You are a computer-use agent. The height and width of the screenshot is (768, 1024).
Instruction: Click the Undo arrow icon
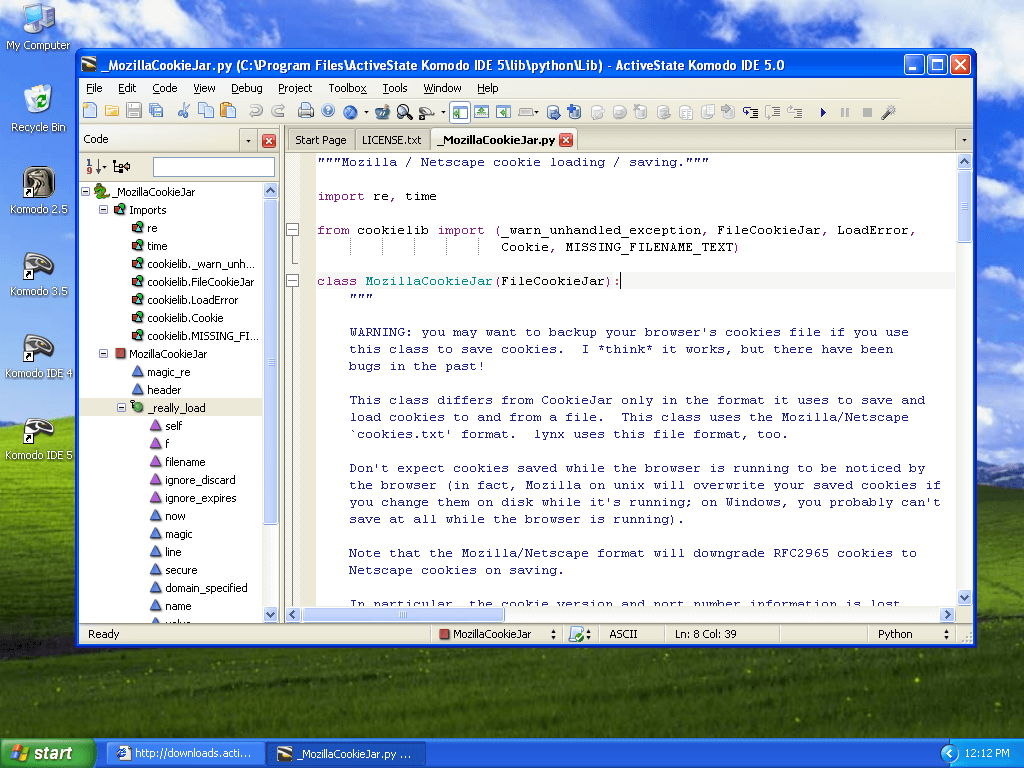click(x=255, y=112)
